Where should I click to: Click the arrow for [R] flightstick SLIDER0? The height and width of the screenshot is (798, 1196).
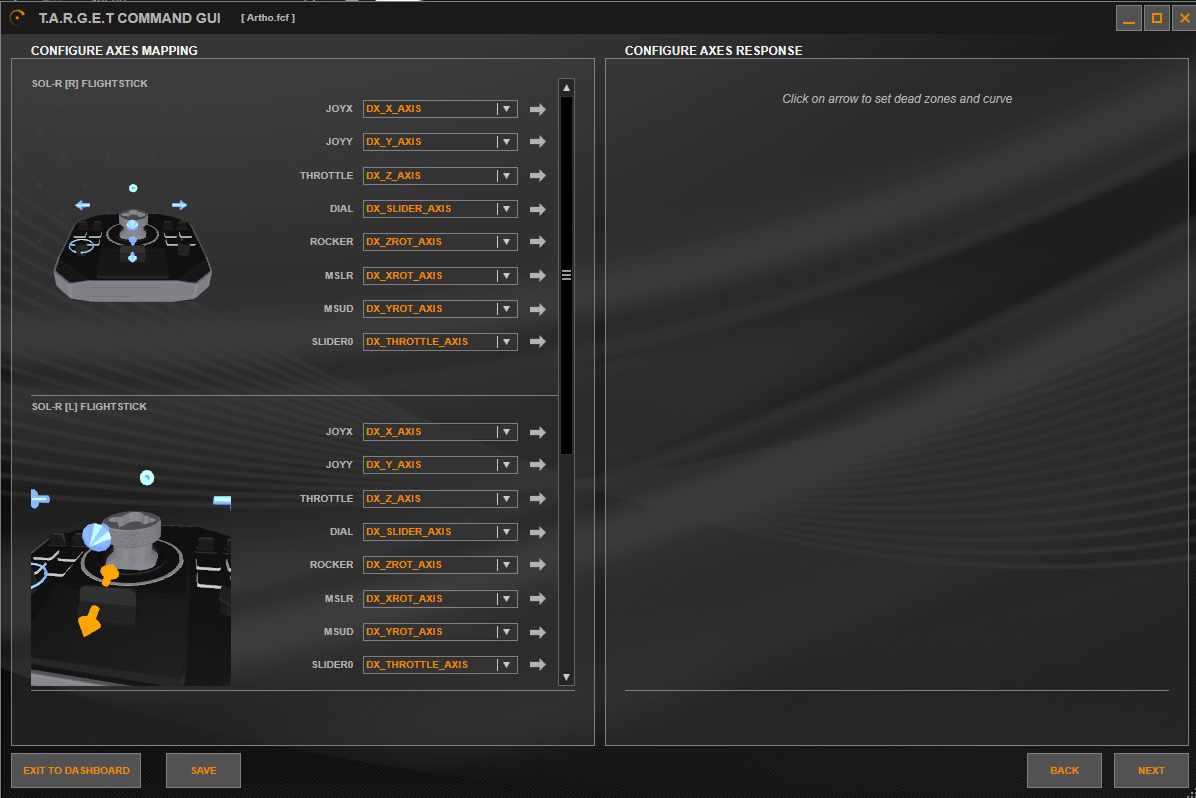click(x=537, y=342)
